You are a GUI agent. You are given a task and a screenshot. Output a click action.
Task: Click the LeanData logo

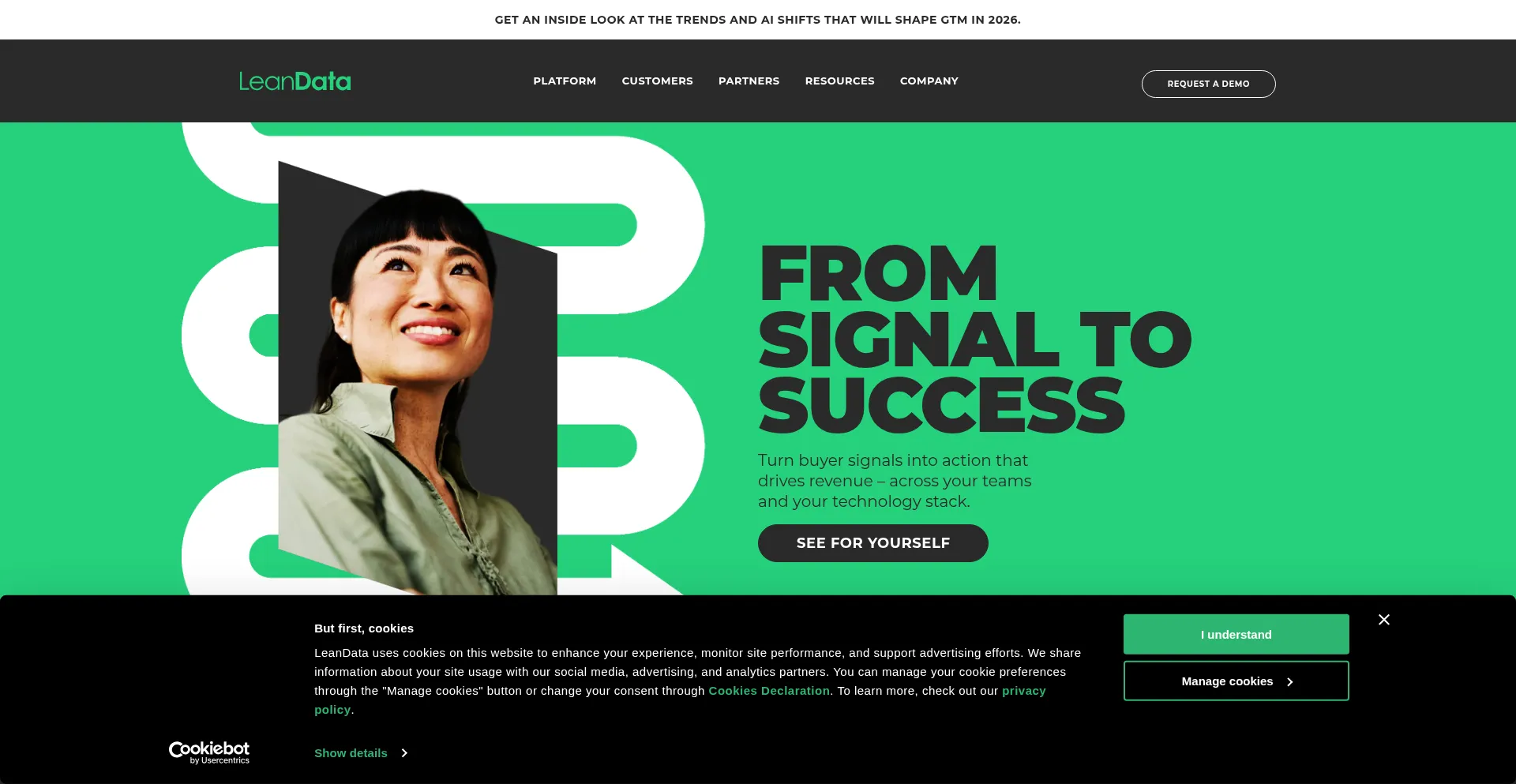295,81
